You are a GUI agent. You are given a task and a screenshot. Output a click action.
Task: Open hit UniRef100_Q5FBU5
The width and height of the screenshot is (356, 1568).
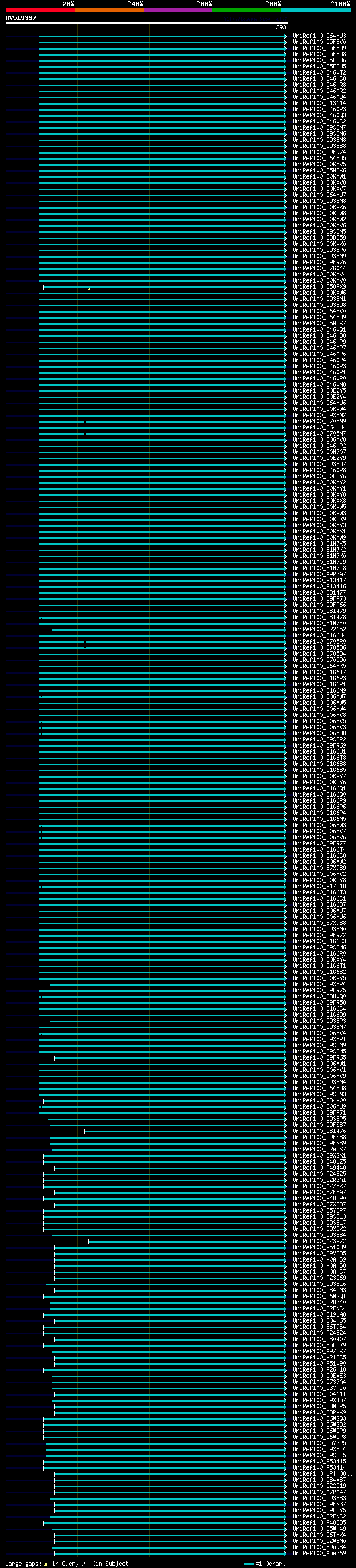(319, 66)
